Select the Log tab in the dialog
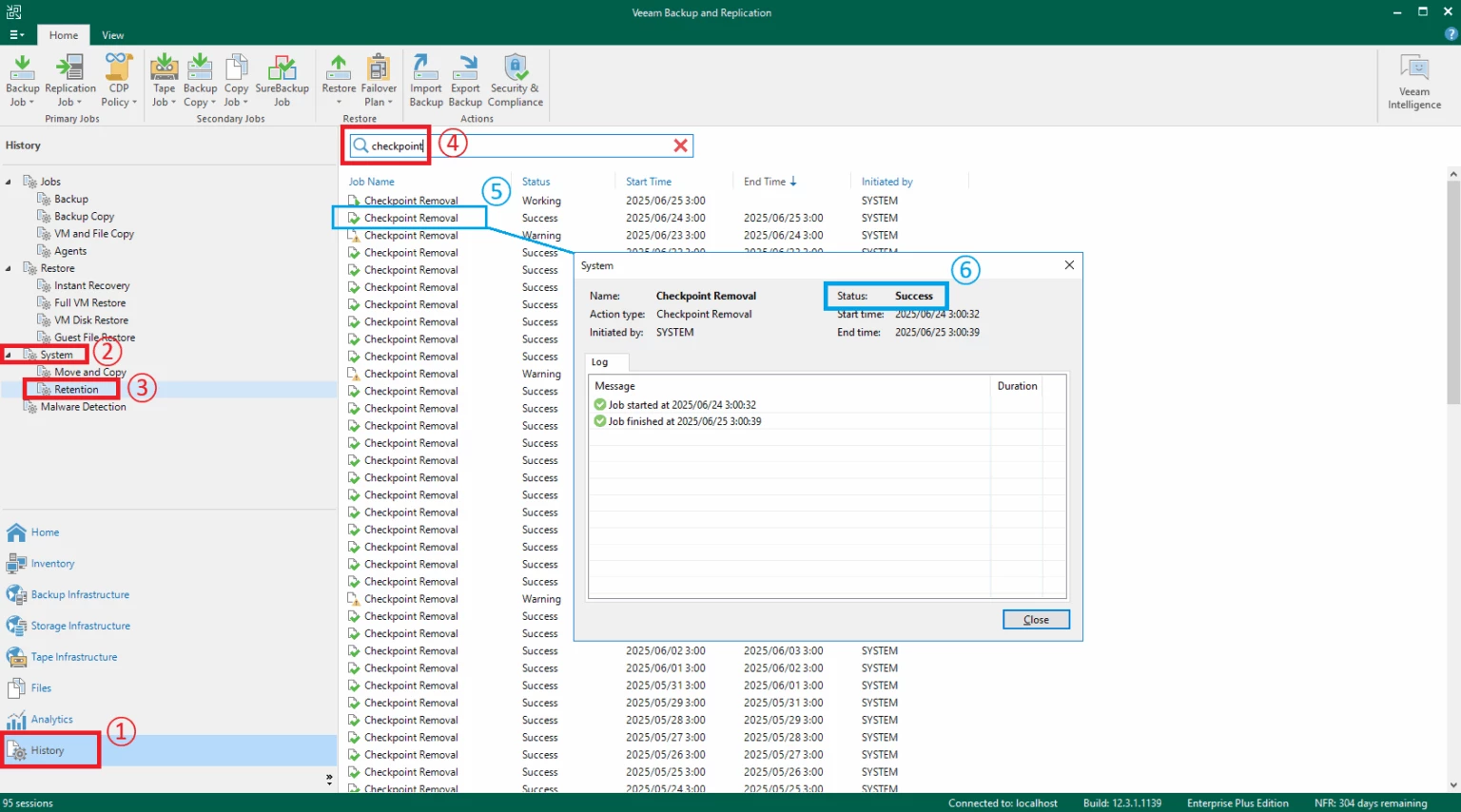Image resolution: width=1461 pixels, height=812 pixels. (599, 362)
